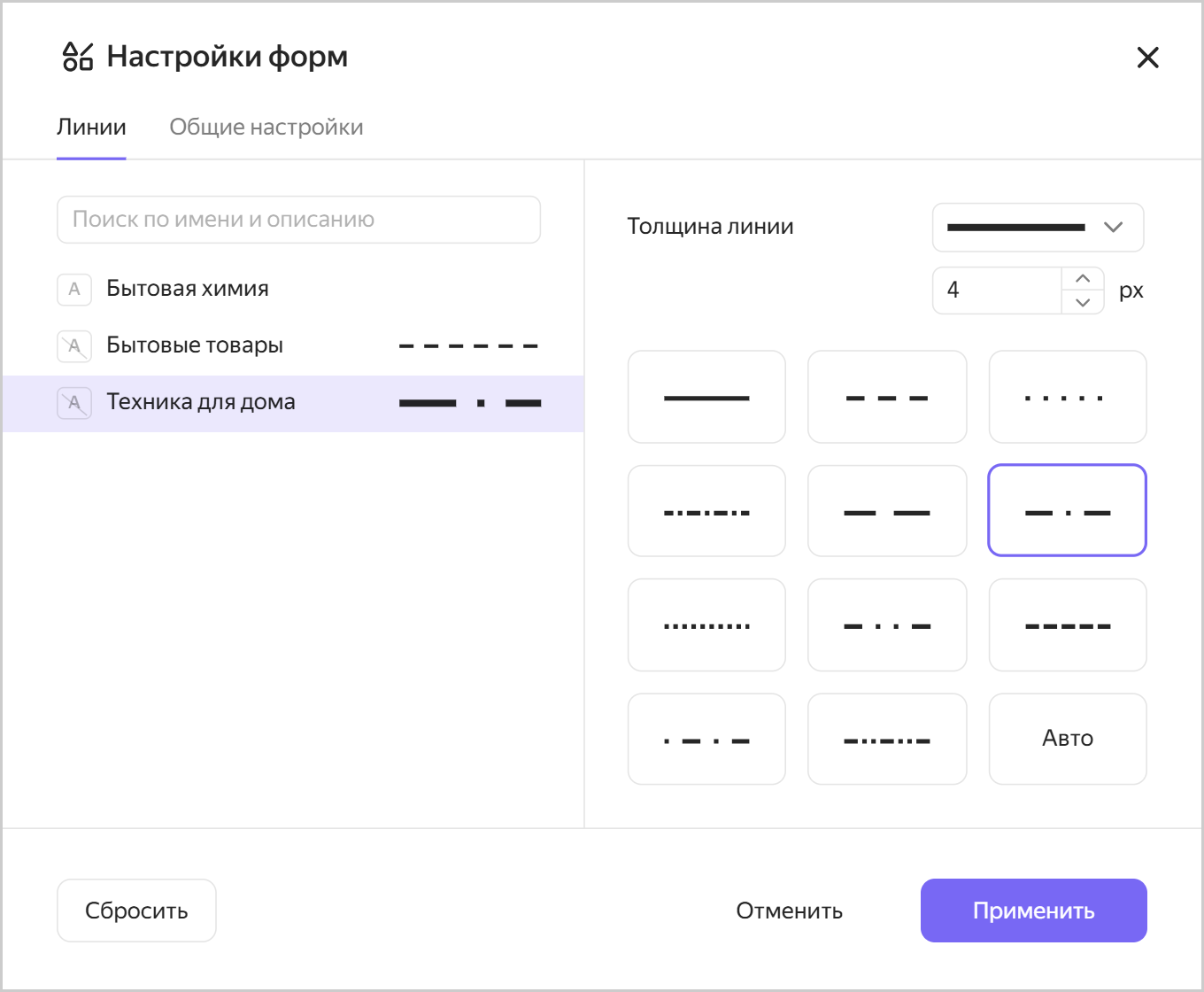The height and width of the screenshot is (992, 1204).
Task: Toggle the crossed-out A icon for Бытовые товары
Action: click(x=74, y=346)
